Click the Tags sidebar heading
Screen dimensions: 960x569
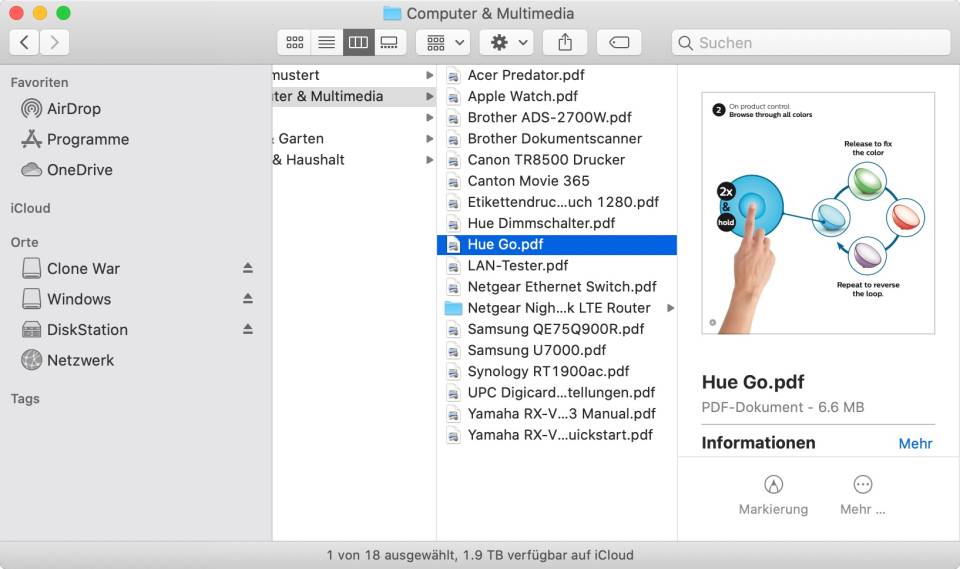point(25,399)
